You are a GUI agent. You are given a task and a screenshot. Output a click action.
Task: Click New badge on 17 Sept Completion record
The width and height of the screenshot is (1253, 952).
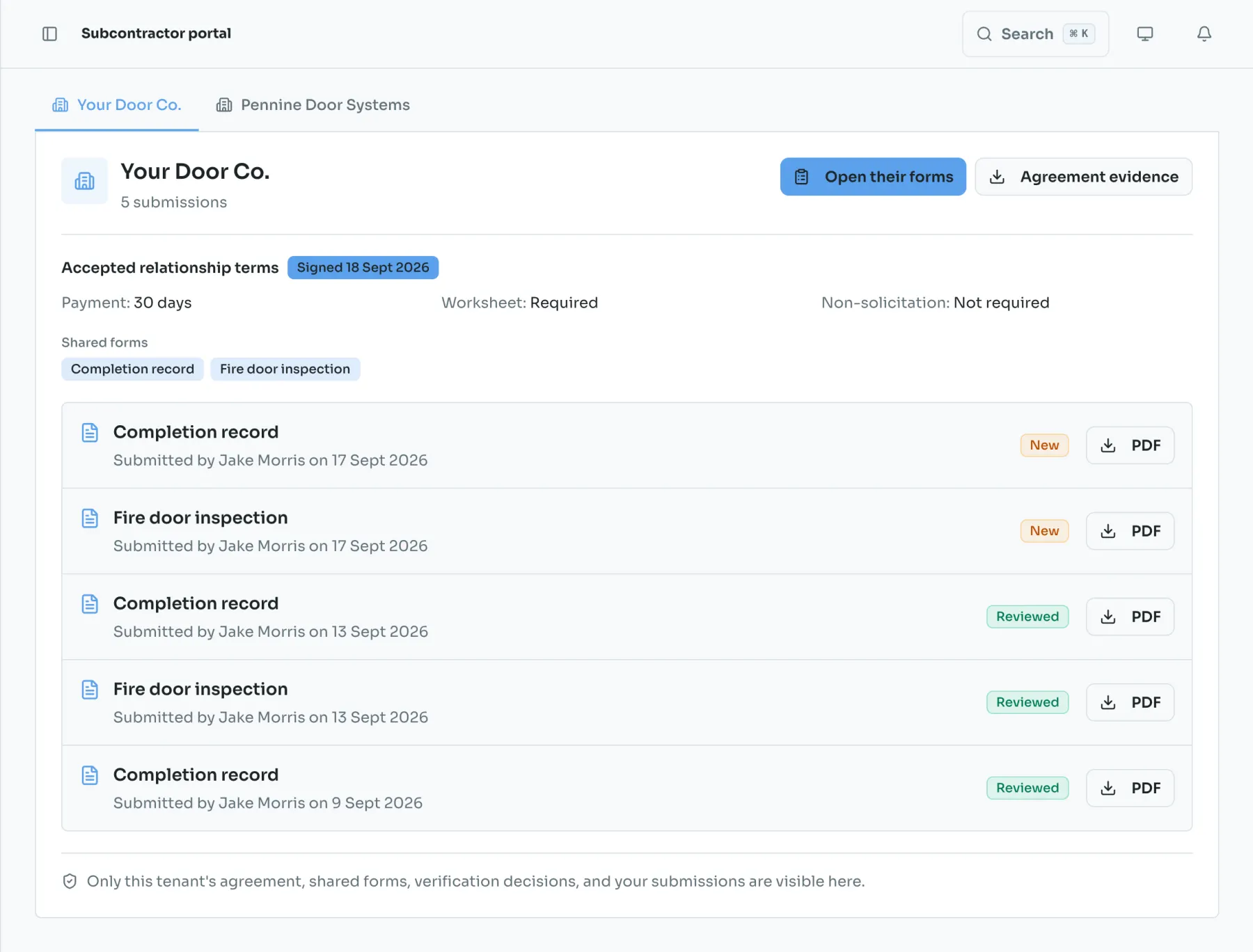click(x=1044, y=445)
